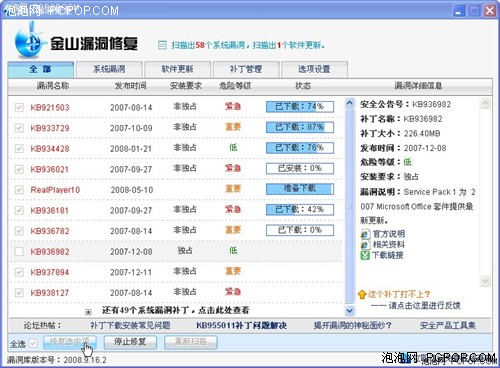Sort by the 漏洞名称 column header
500x368 pixels.
pyautogui.click(x=53, y=86)
